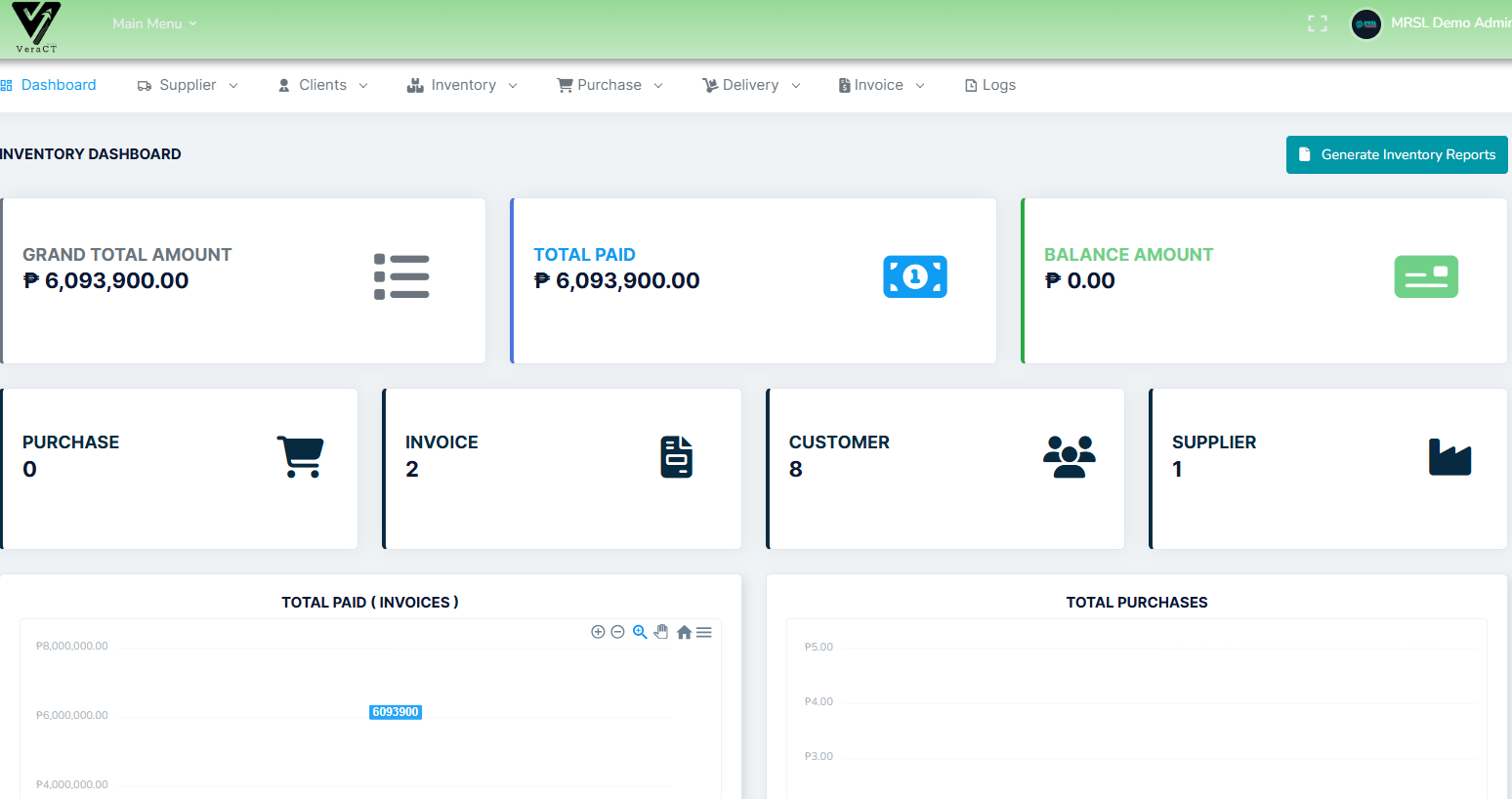
Task: Open the Delivery menu
Action: [x=750, y=85]
